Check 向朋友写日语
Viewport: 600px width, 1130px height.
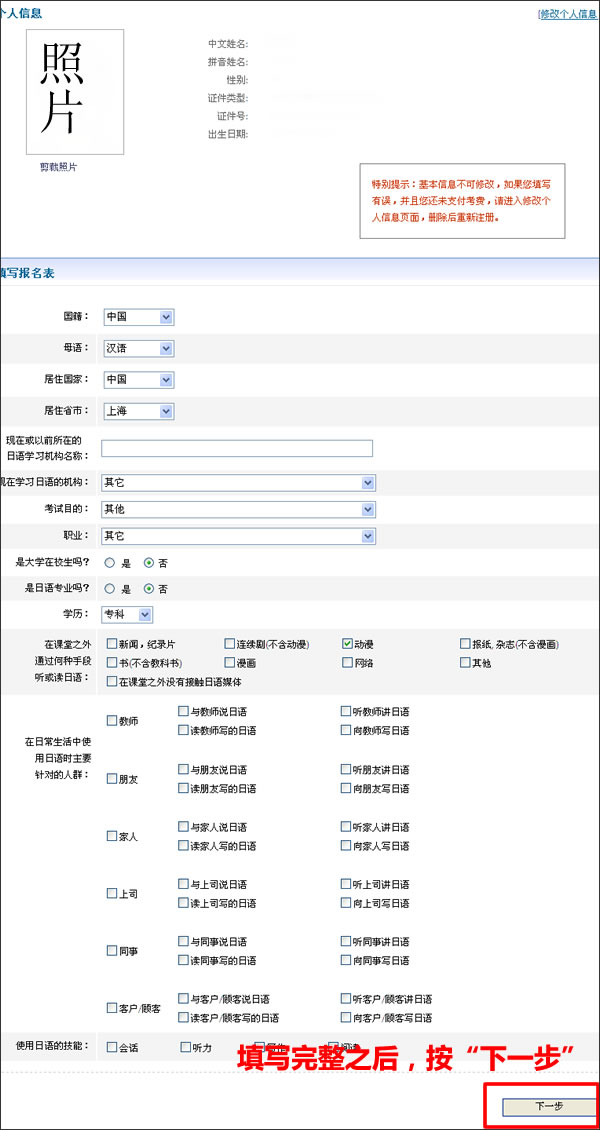(x=346, y=788)
